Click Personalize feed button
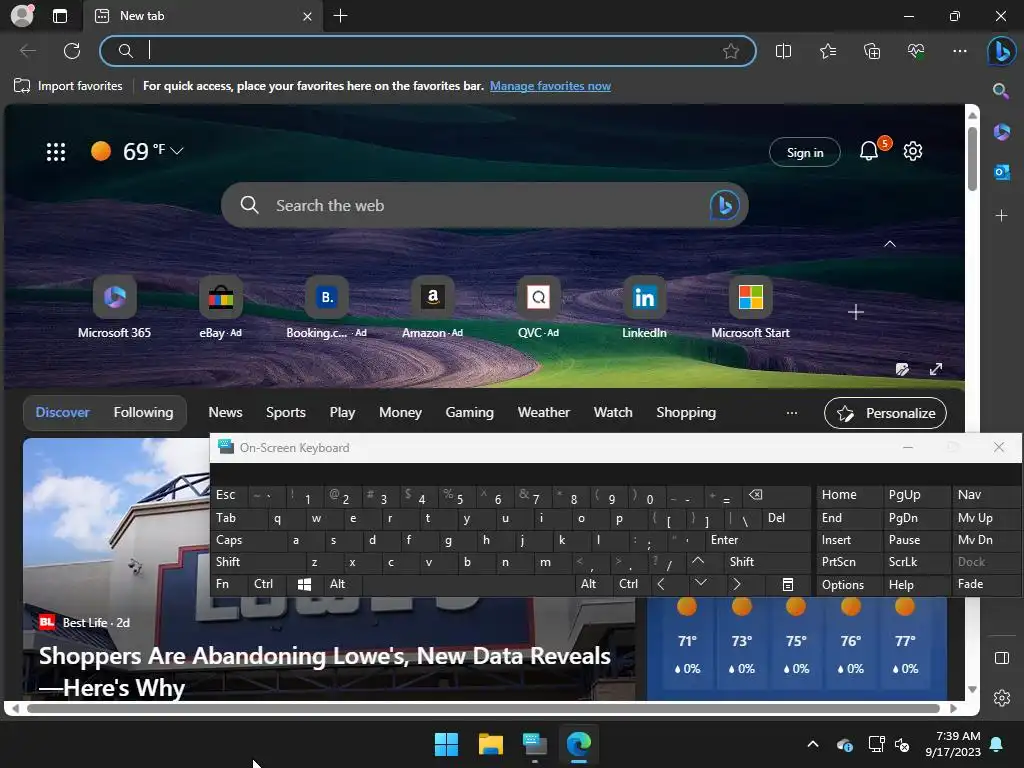 pos(886,413)
